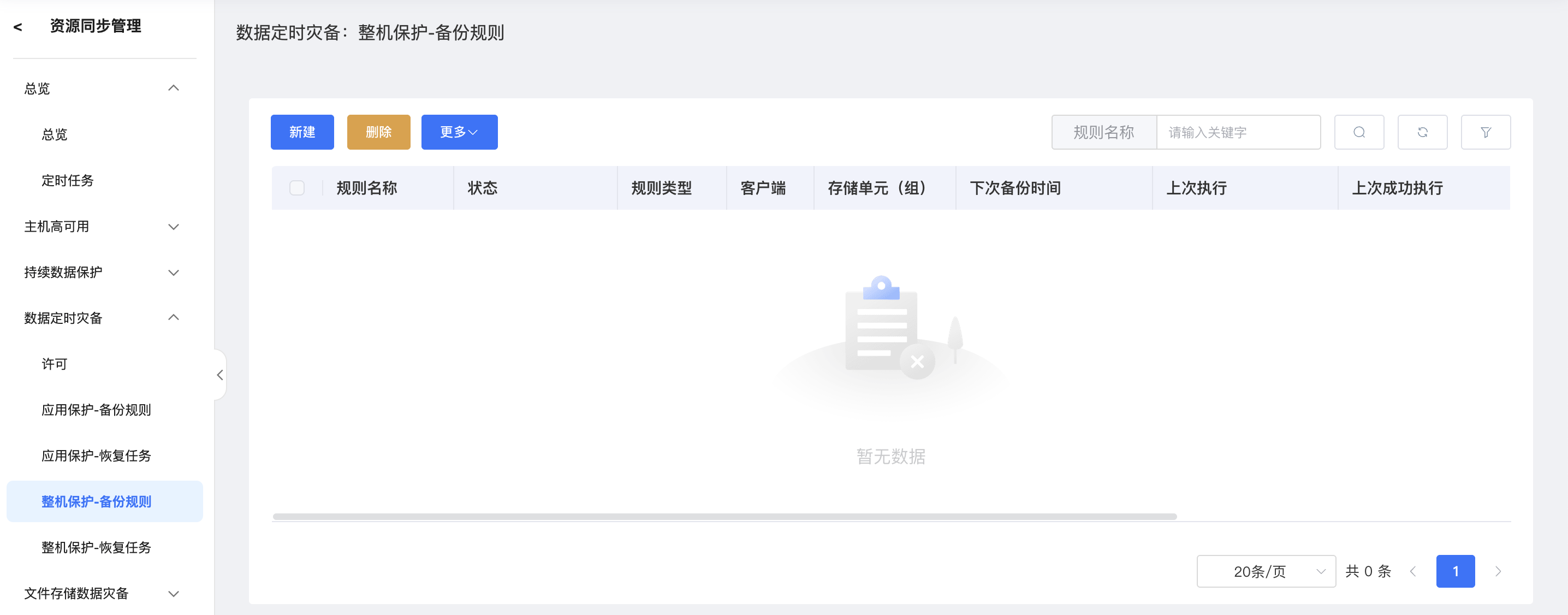Click the search magnifier icon button

(x=1358, y=132)
